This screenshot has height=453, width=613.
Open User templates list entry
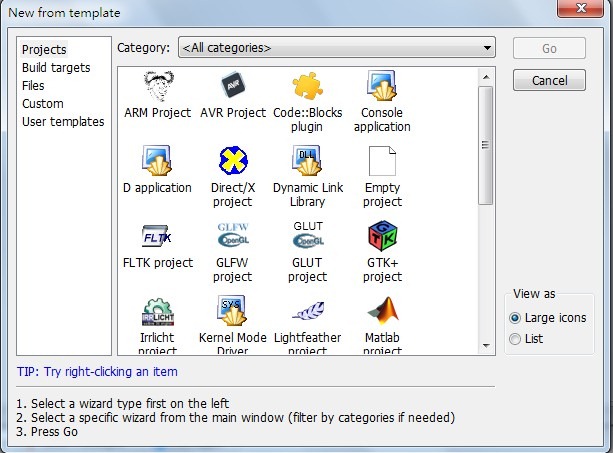pyautogui.click(x=63, y=122)
